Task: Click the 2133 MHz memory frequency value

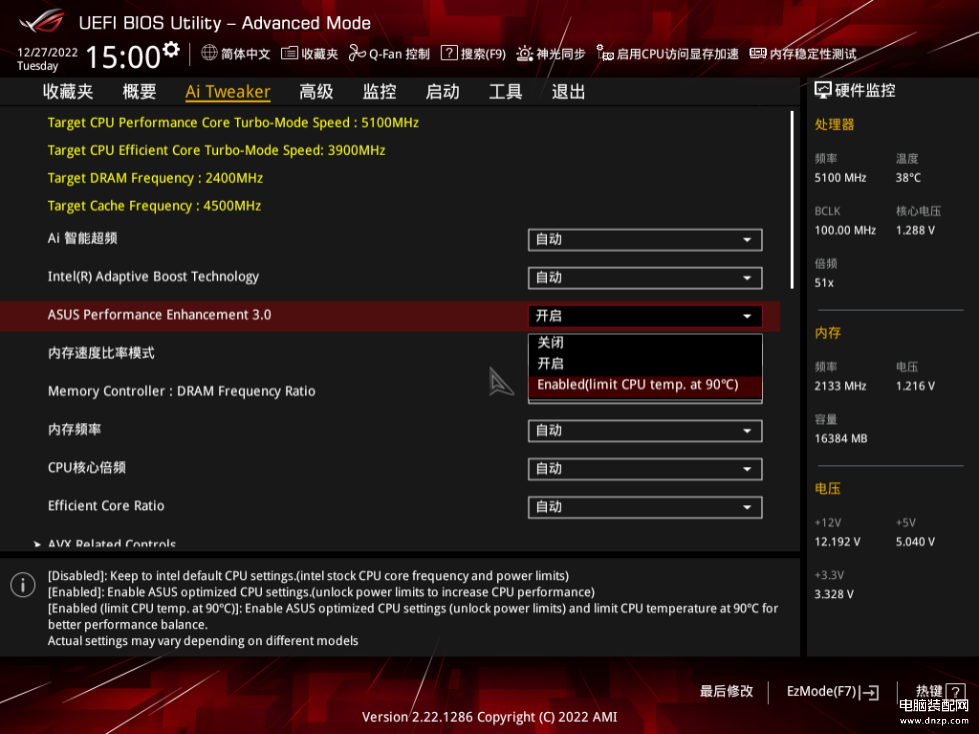Action: coord(840,386)
